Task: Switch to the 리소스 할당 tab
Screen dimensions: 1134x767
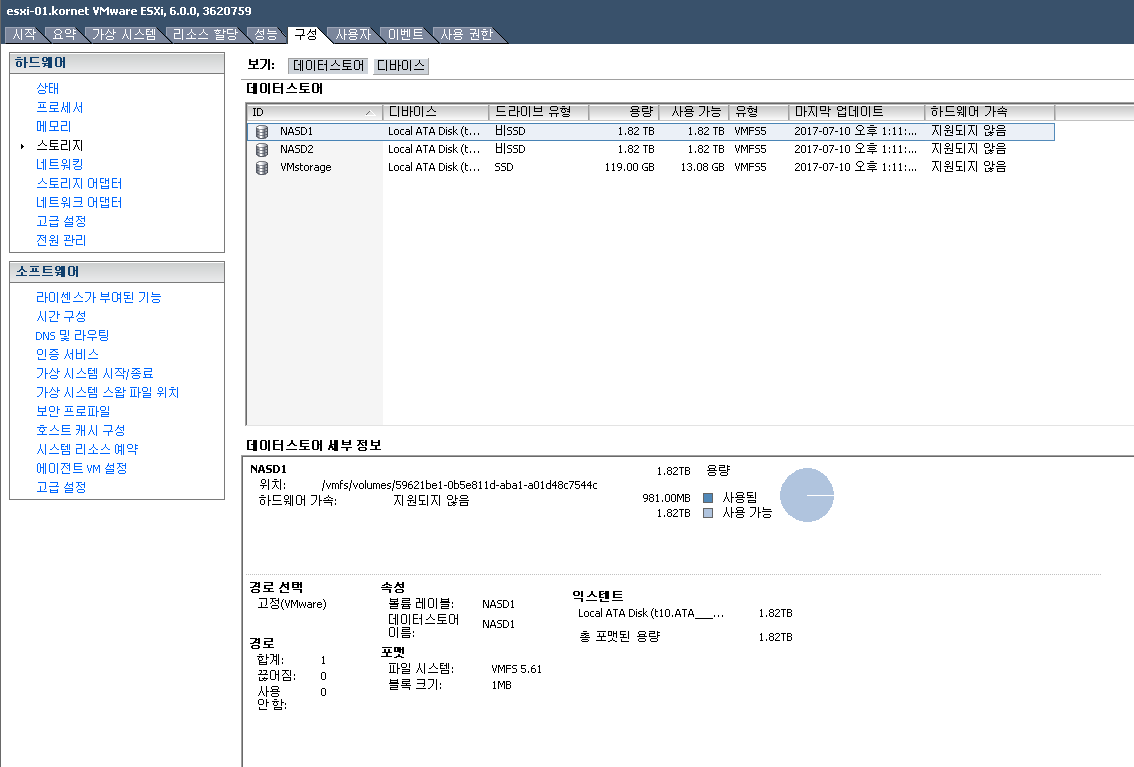Action: click(205, 35)
